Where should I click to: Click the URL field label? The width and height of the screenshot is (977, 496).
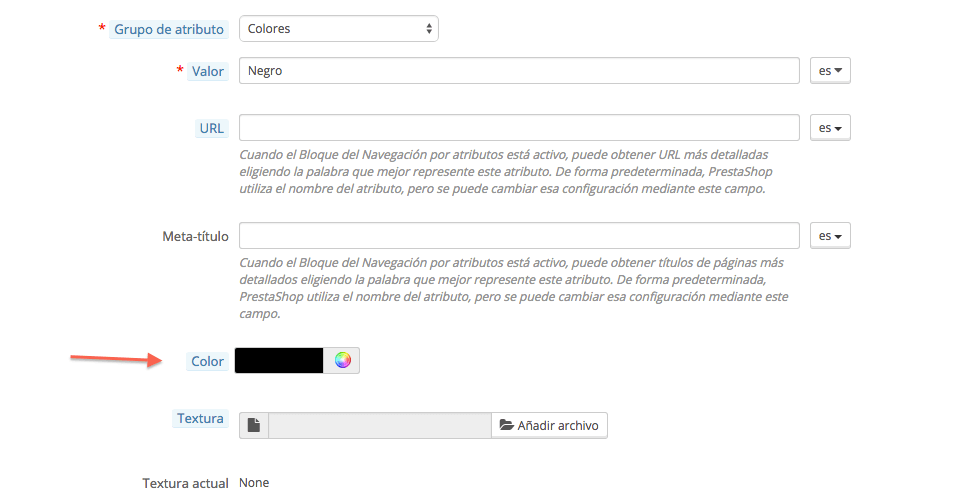(x=212, y=128)
